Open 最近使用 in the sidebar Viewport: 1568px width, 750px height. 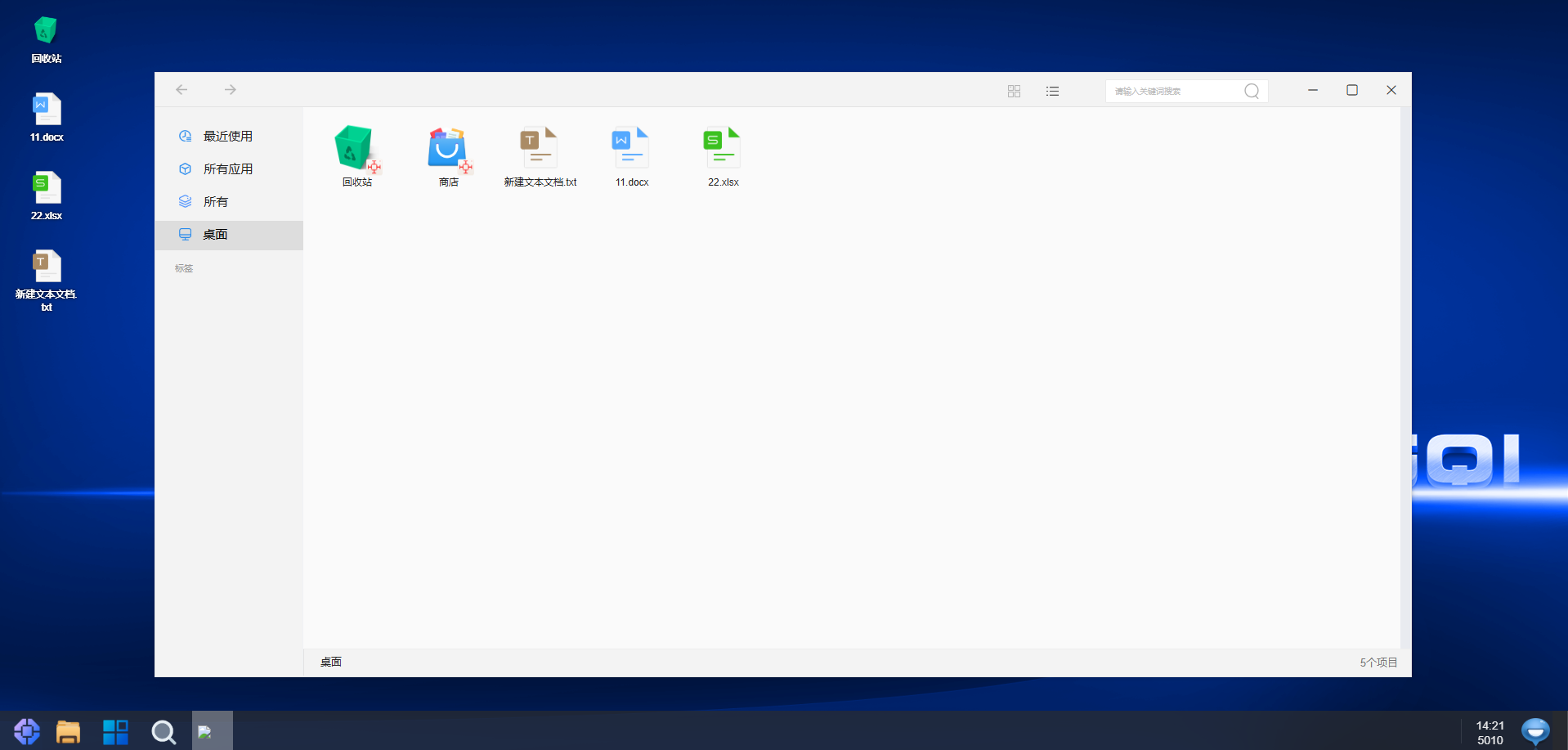click(227, 137)
